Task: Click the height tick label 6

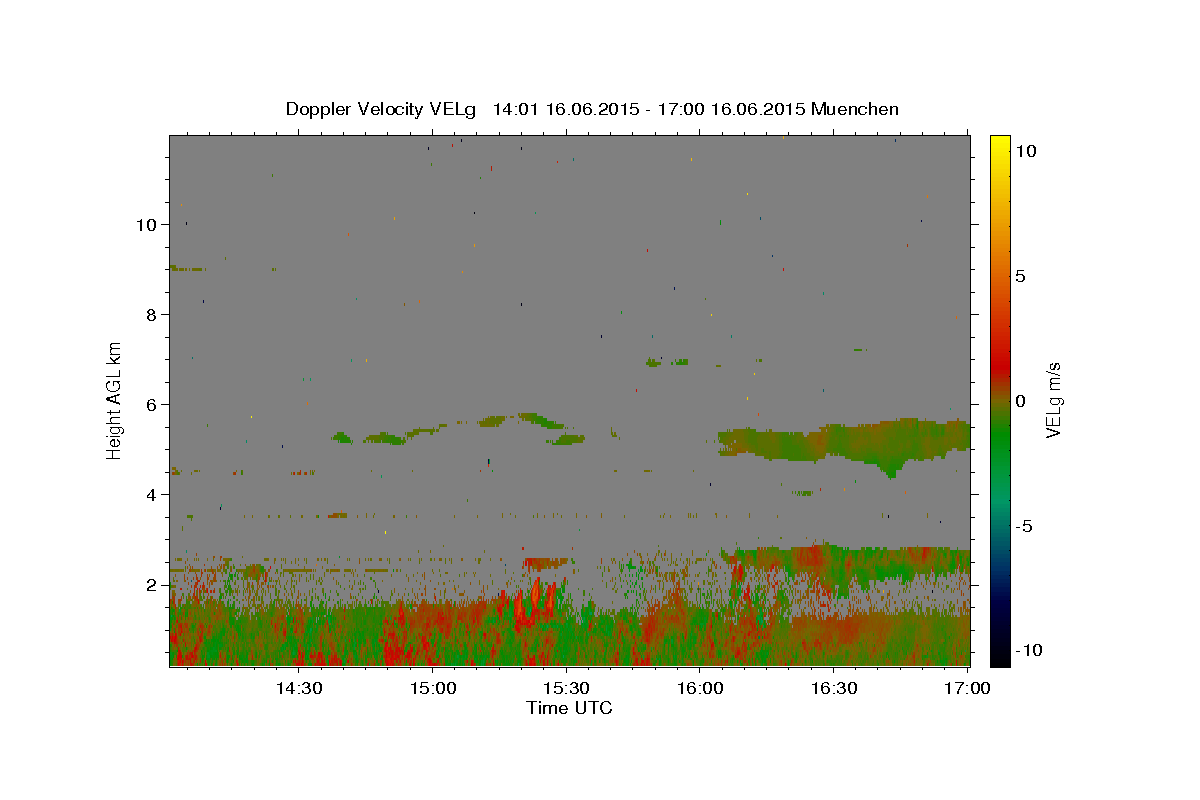Action: pos(152,405)
